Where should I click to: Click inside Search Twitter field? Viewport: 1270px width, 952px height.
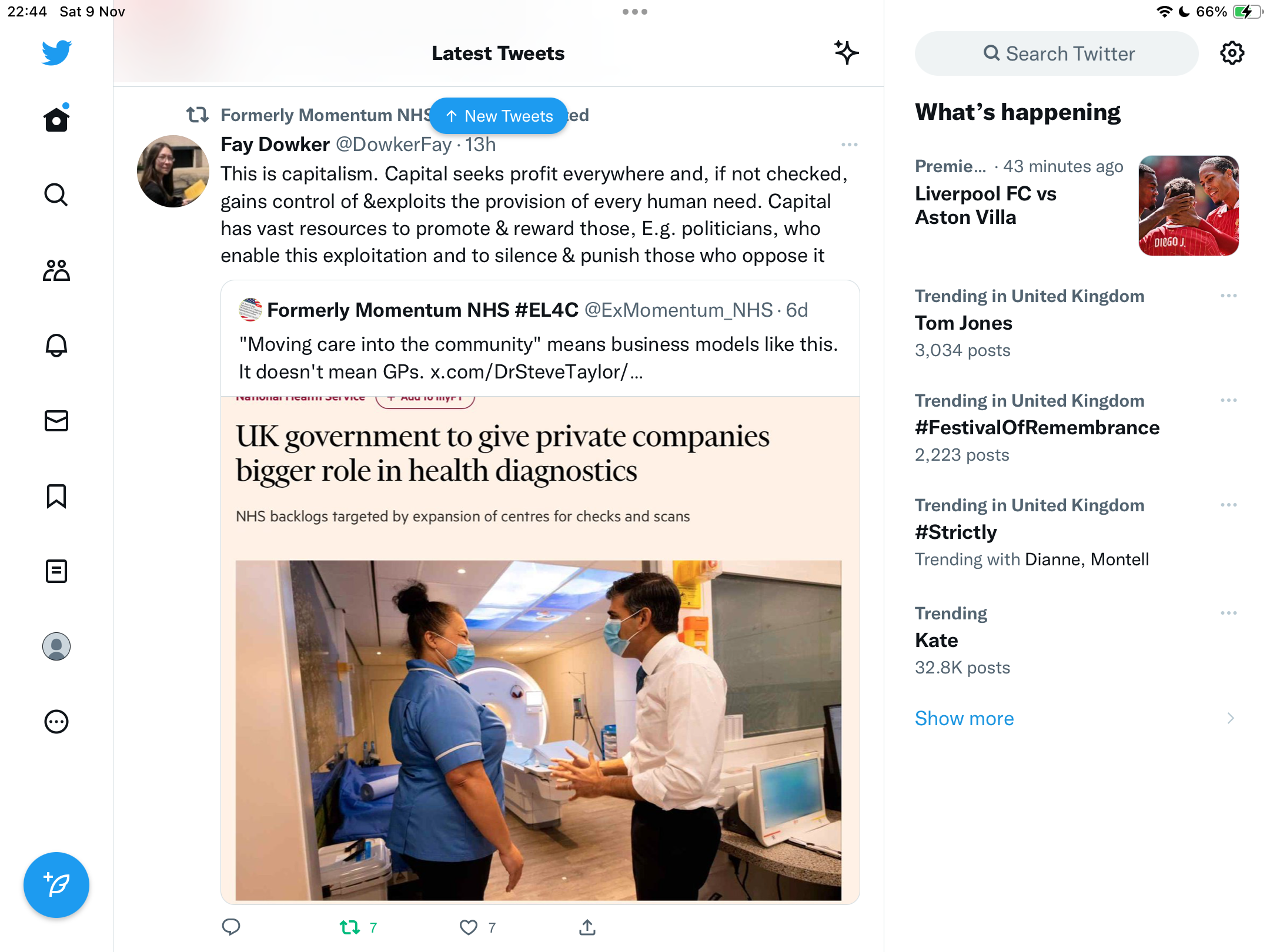tap(1057, 53)
